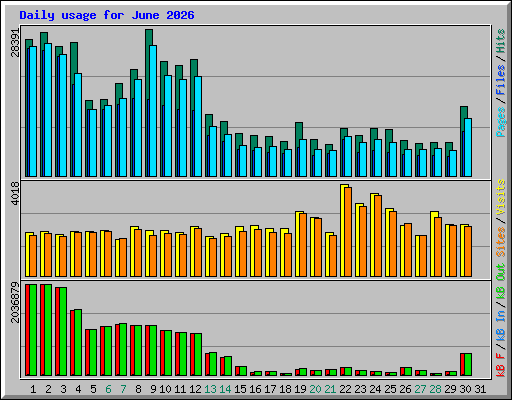The height and width of the screenshot is (400, 512).
Task: Click the green weekend day label 21
Action: (330, 389)
